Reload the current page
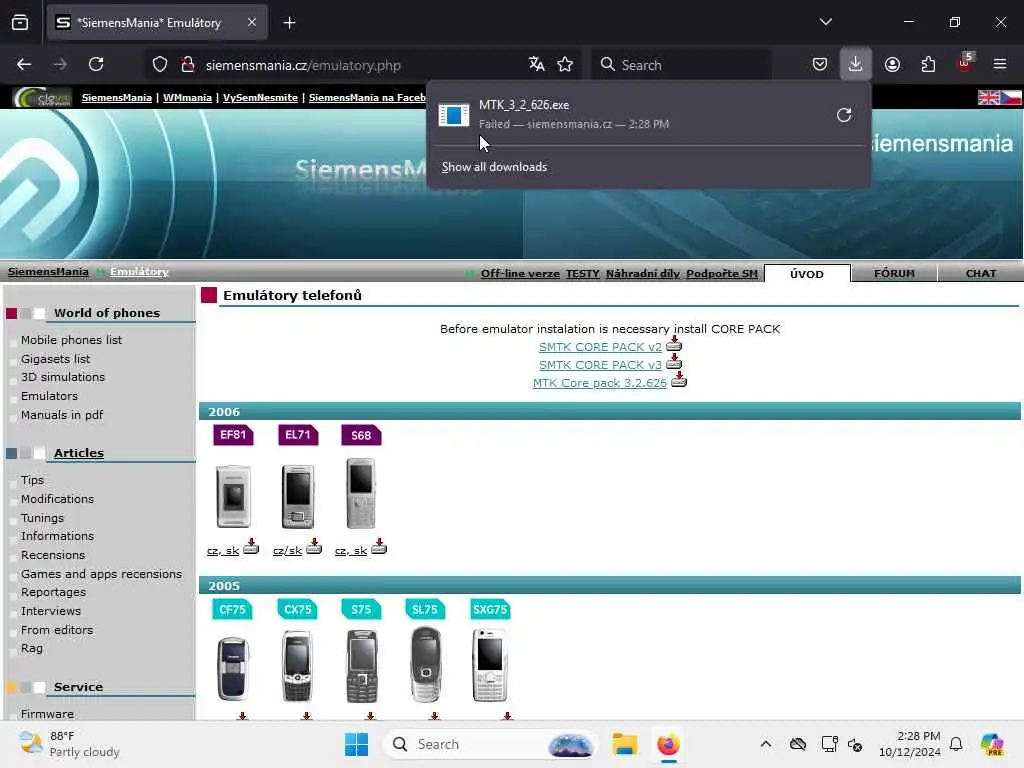 [96, 64]
